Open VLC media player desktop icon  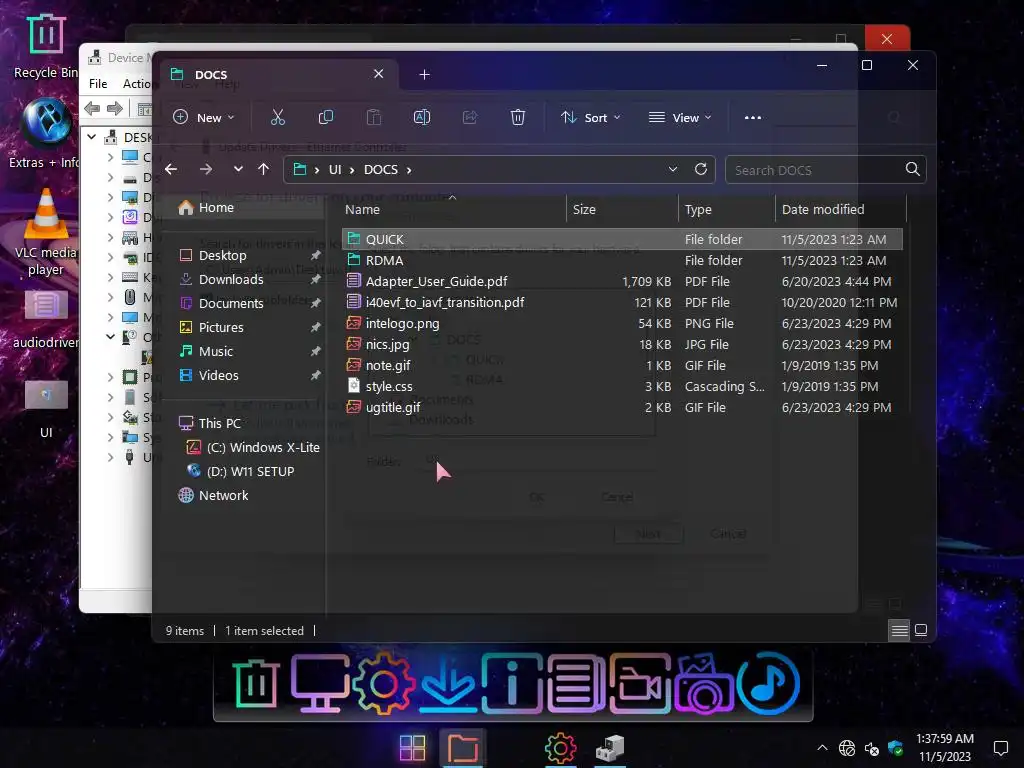click(46, 231)
